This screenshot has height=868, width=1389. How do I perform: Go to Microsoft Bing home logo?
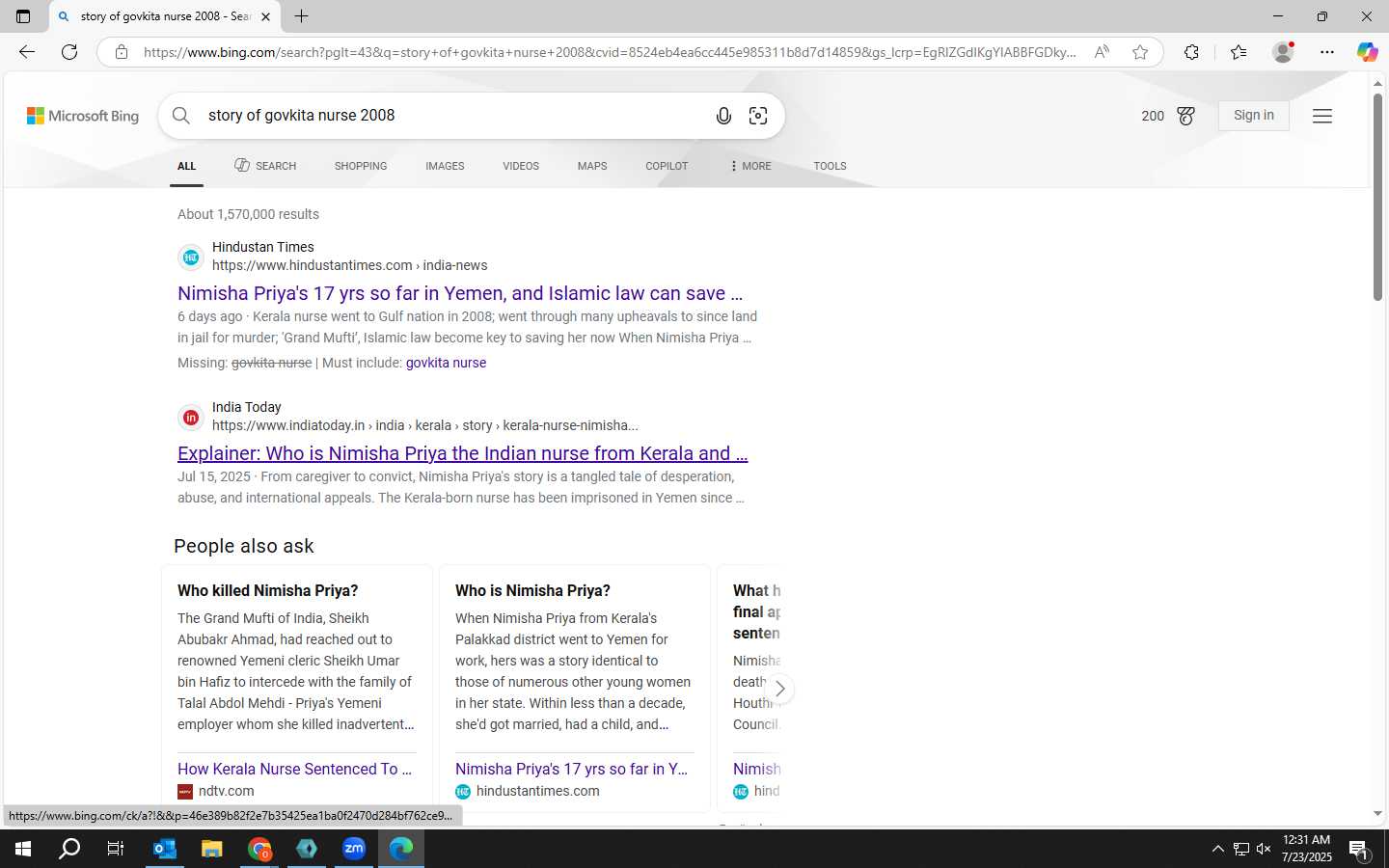click(83, 116)
